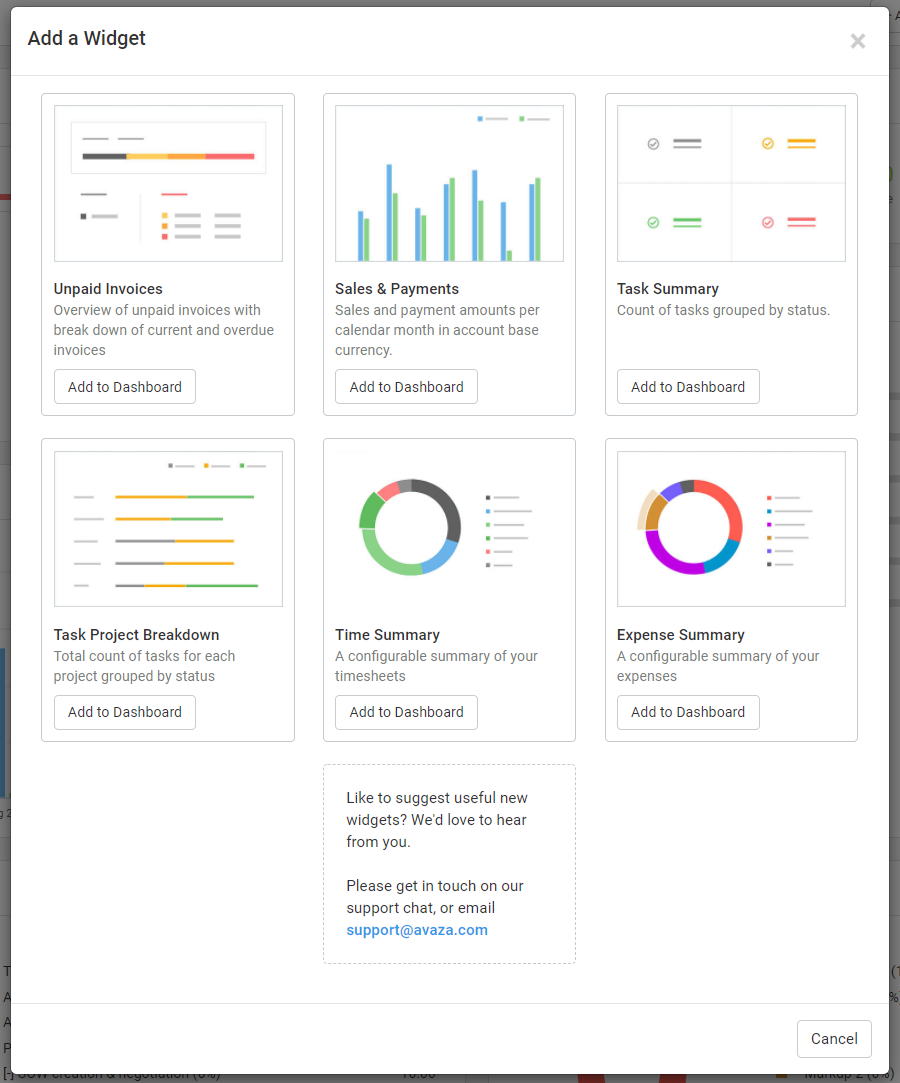Click the Task Summary heading text
Image resolution: width=900 pixels, height=1083 pixels.
click(668, 289)
